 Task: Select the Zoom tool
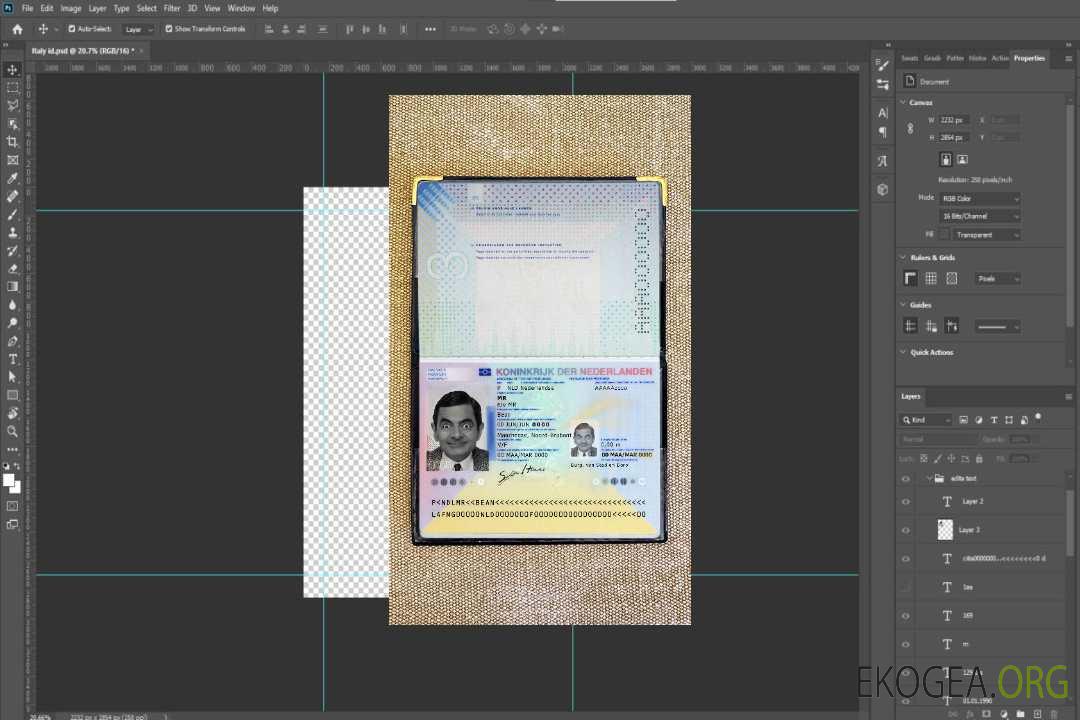(x=12, y=431)
